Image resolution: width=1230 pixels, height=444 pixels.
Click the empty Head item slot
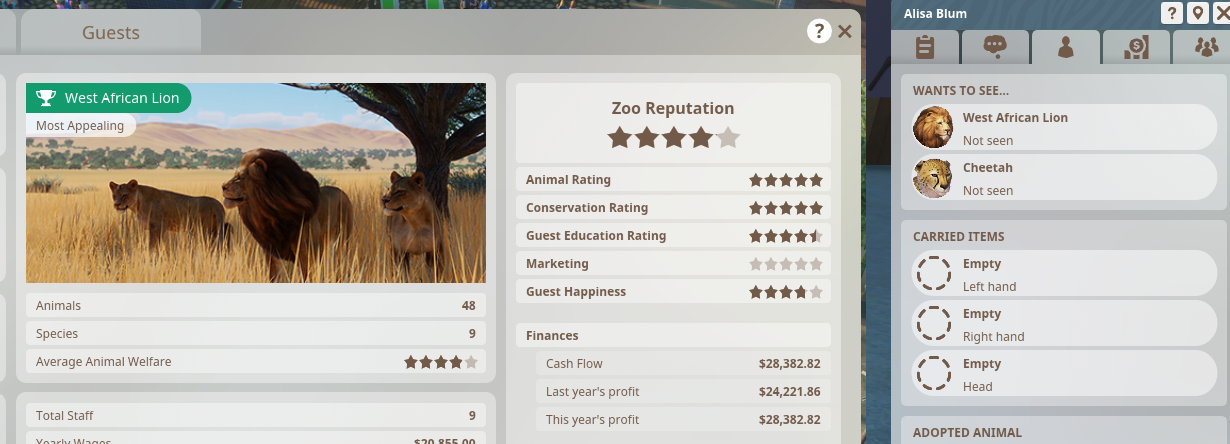click(x=1067, y=375)
